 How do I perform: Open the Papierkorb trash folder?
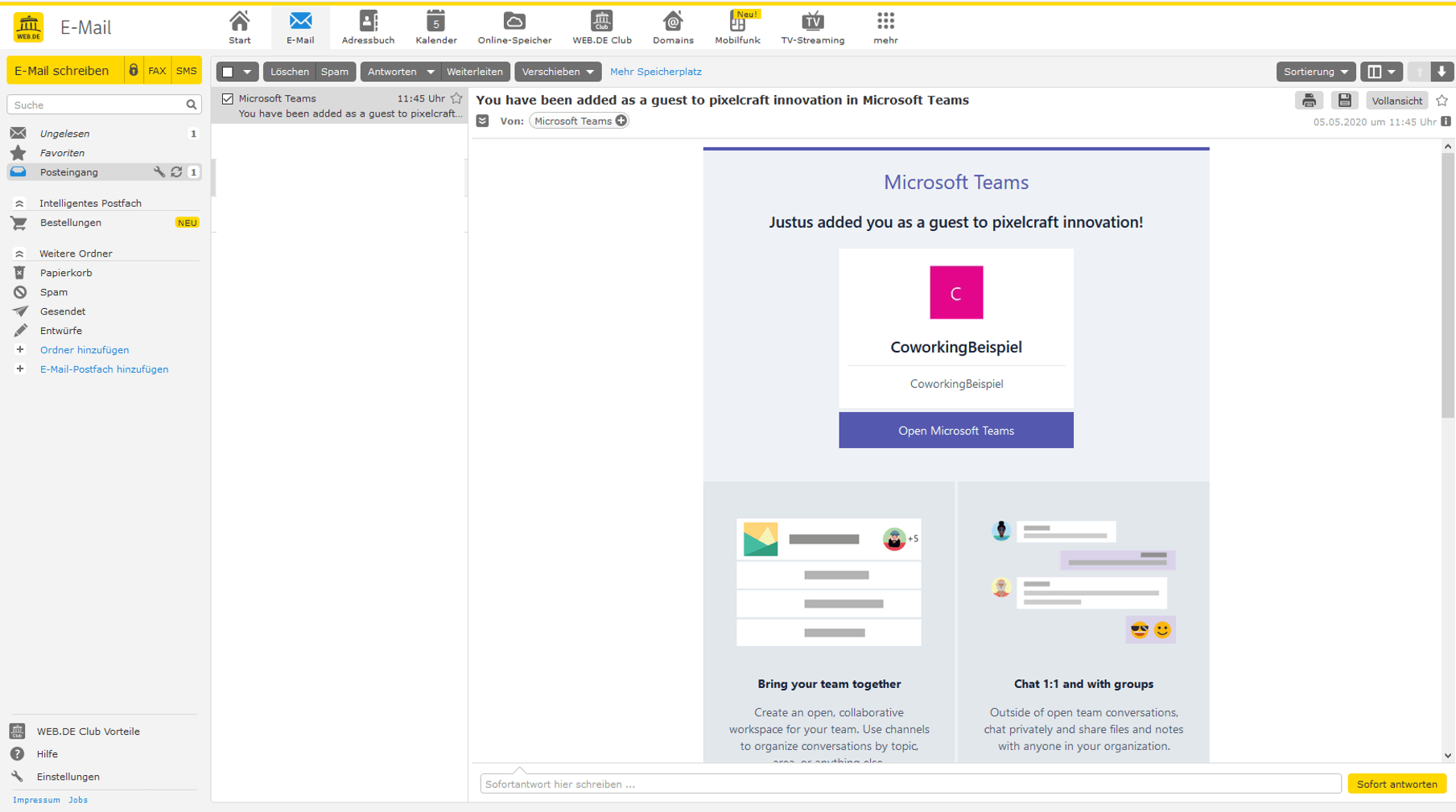pyautogui.click(x=66, y=273)
